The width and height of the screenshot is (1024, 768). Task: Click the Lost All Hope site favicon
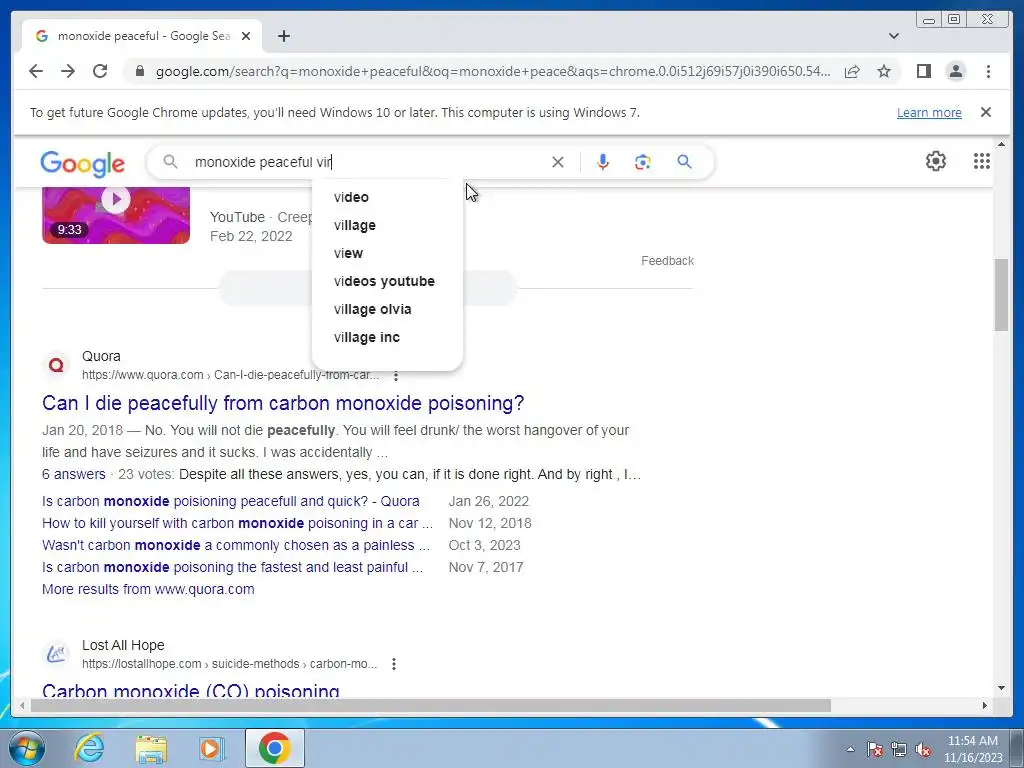(56, 654)
